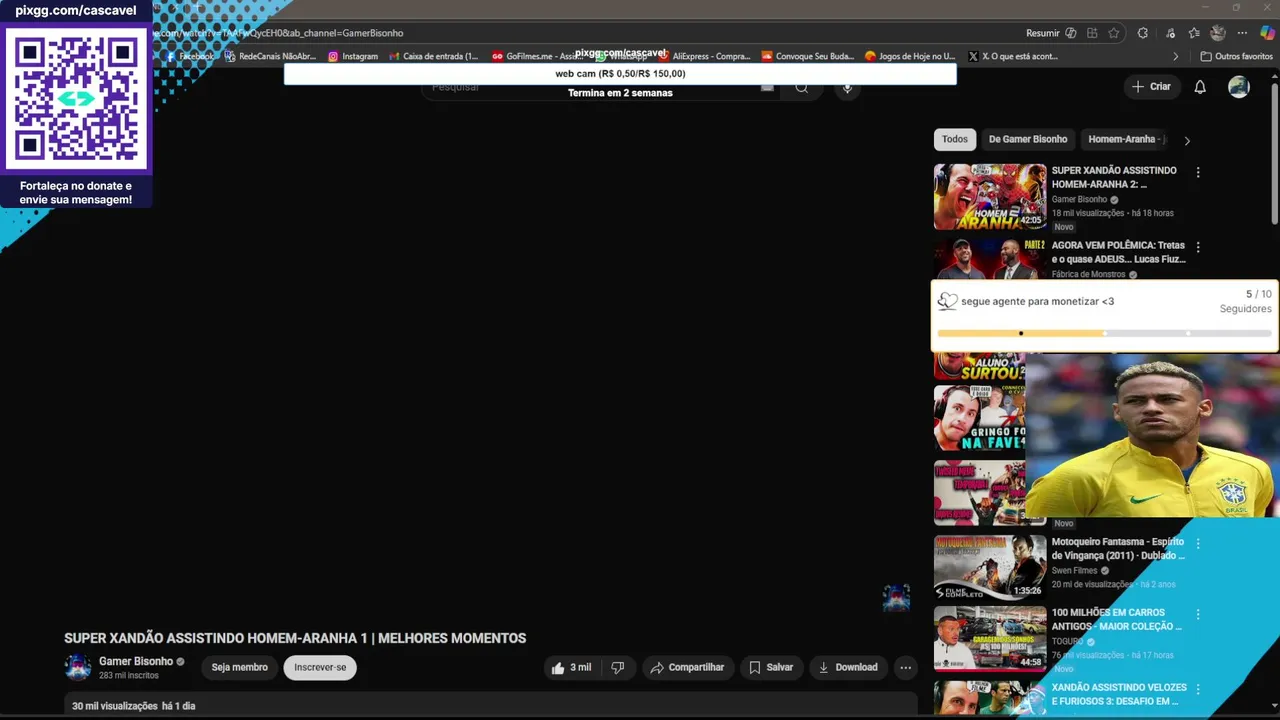Expand favorites bar overflow chevron
Viewport: 1280px width, 720px height.
(1176, 56)
